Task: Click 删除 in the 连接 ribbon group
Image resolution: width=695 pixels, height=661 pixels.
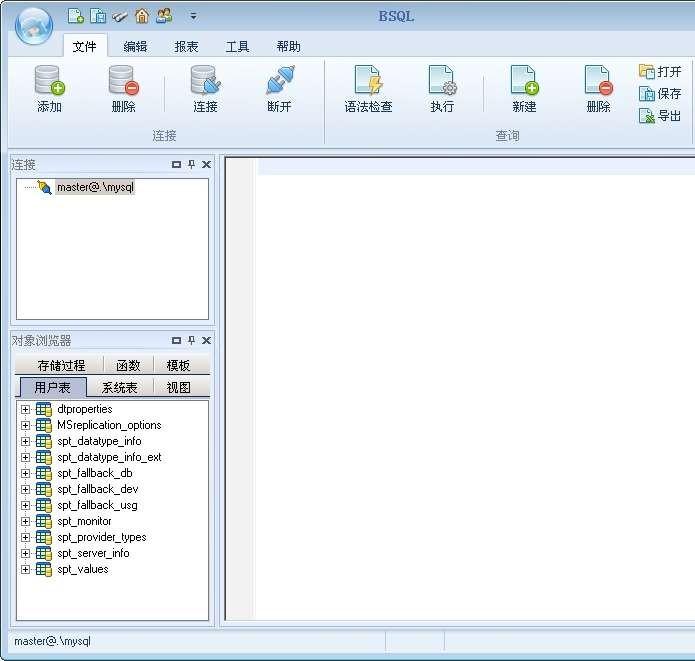Action: point(123,89)
